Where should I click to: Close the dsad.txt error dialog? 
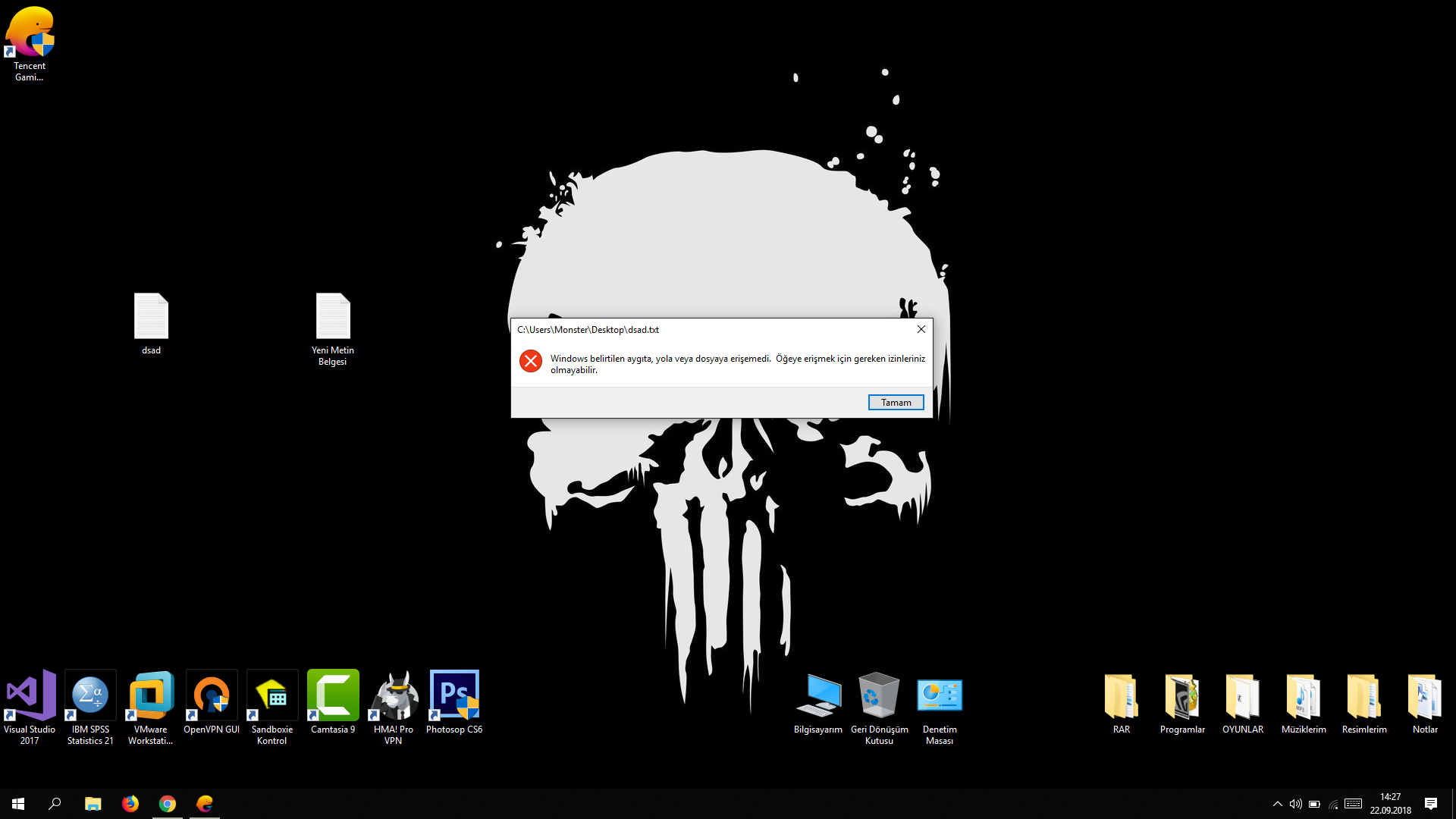point(921,329)
